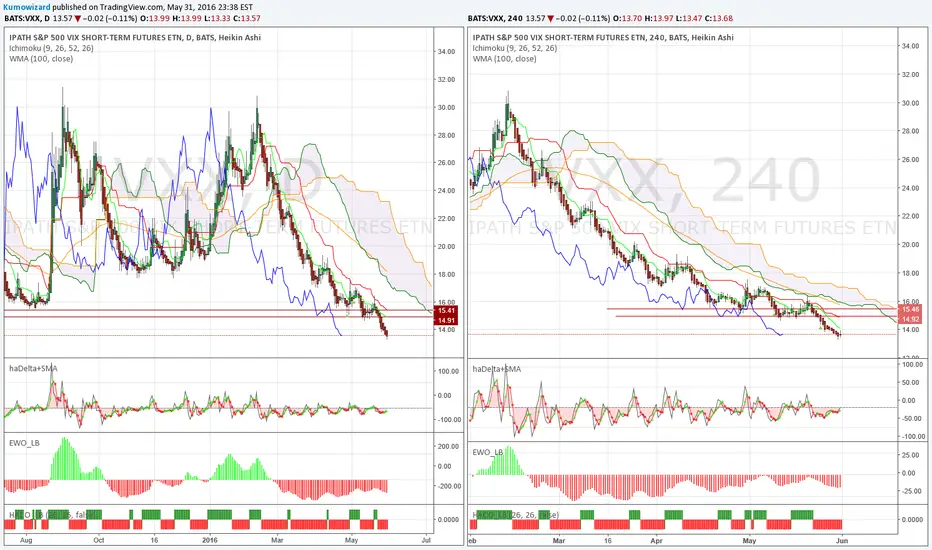Select the 'BATS:VXX, D' symbol header
This screenshot has width=932, height=550.
(x=27, y=18)
